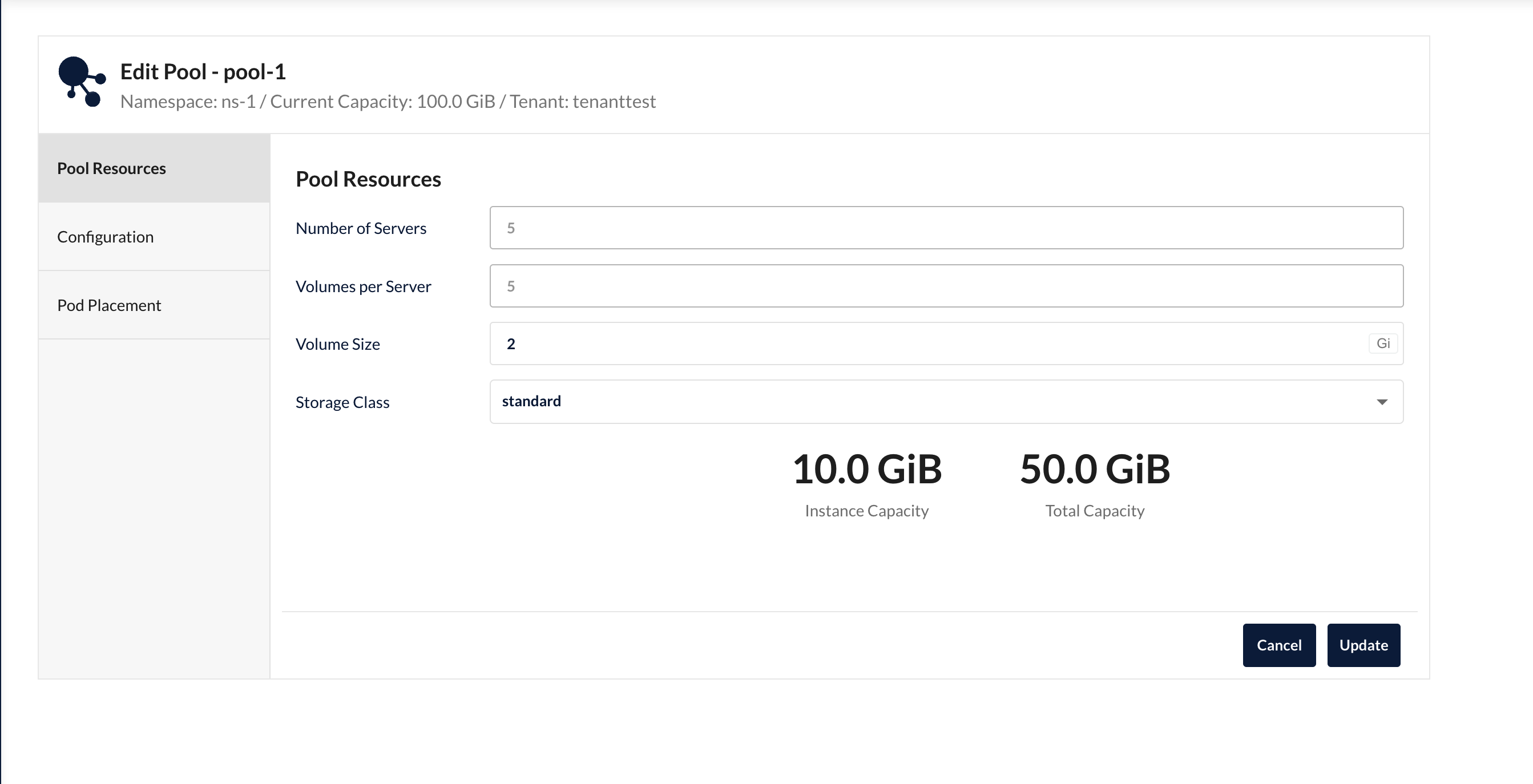Click the Storage Class label
Screen dimensions: 1533x784
pos(342,403)
